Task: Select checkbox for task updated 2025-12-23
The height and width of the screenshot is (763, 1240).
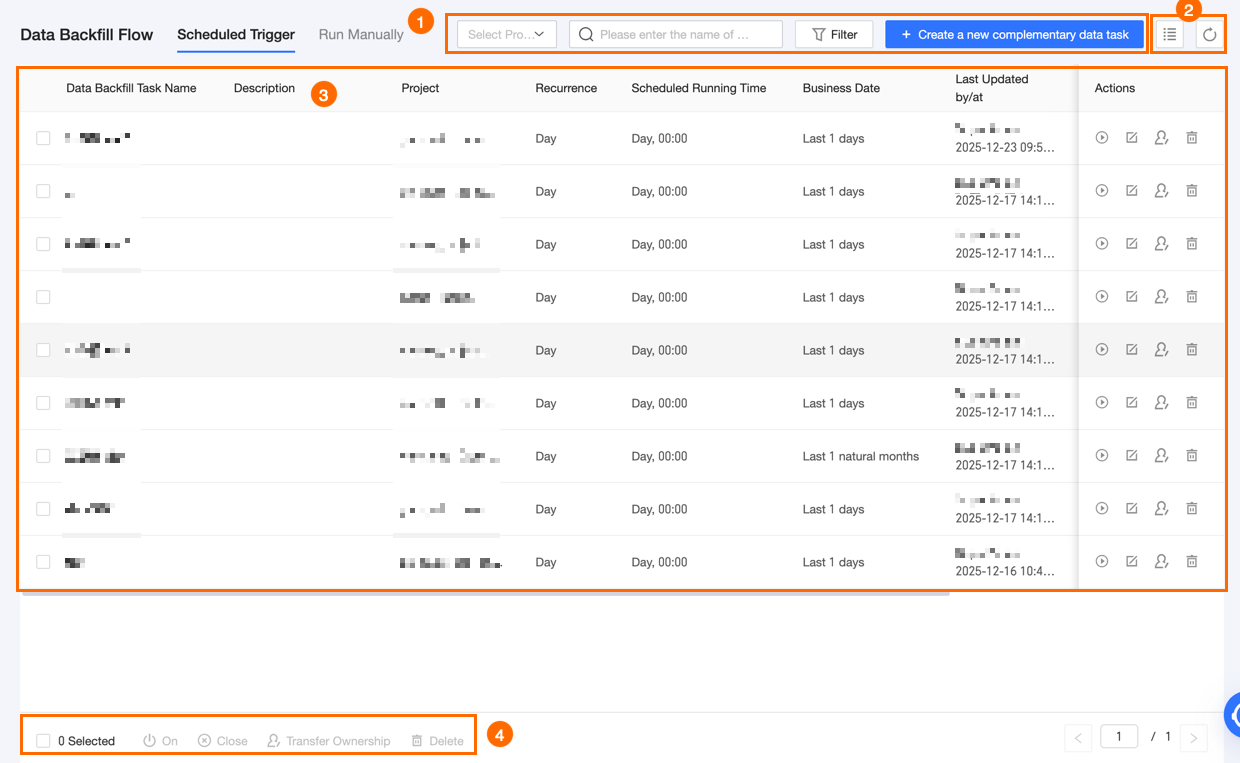Action: coord(43,138)
